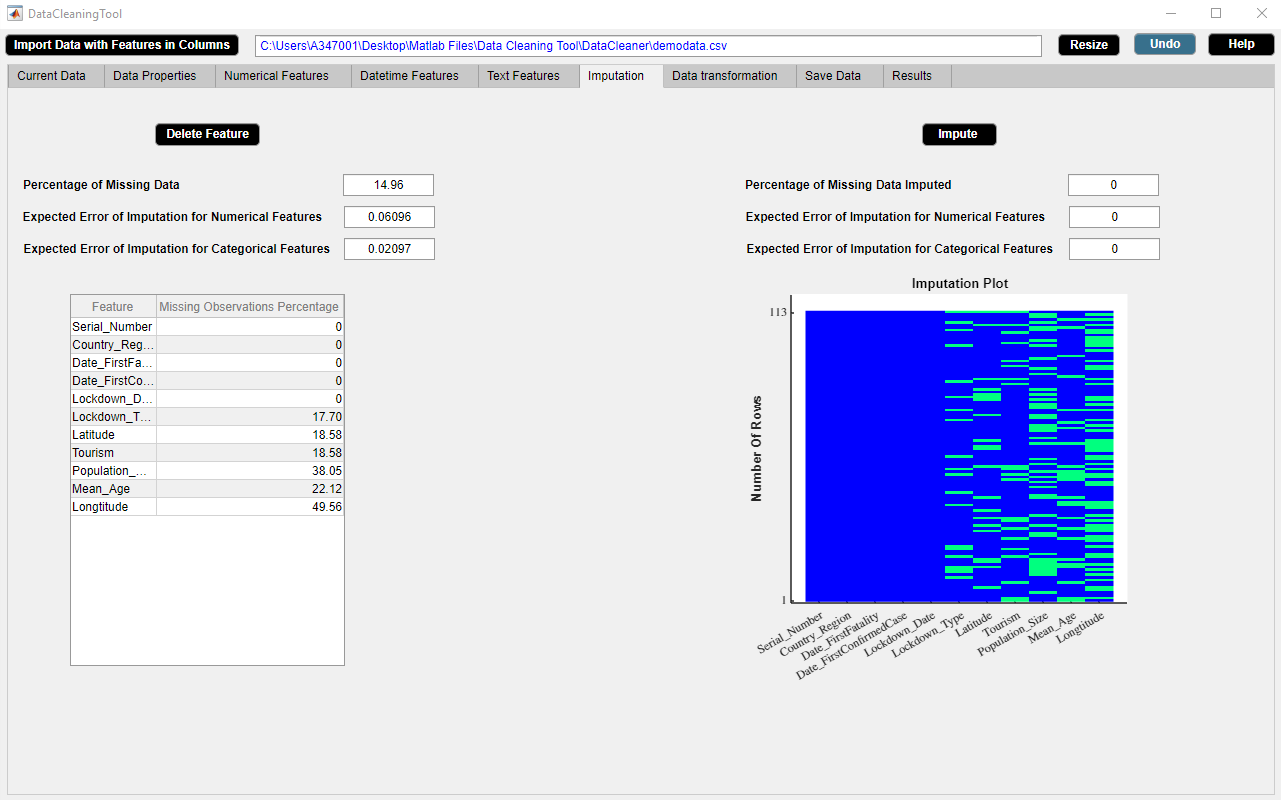Select the Date_FirstCo... feature row
1281x800 pixels.
coord(207,381)
